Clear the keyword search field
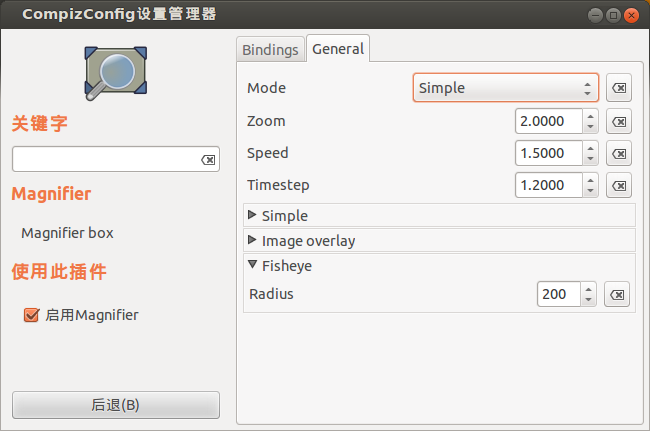650x431 pixels. (x=208, y=160)
